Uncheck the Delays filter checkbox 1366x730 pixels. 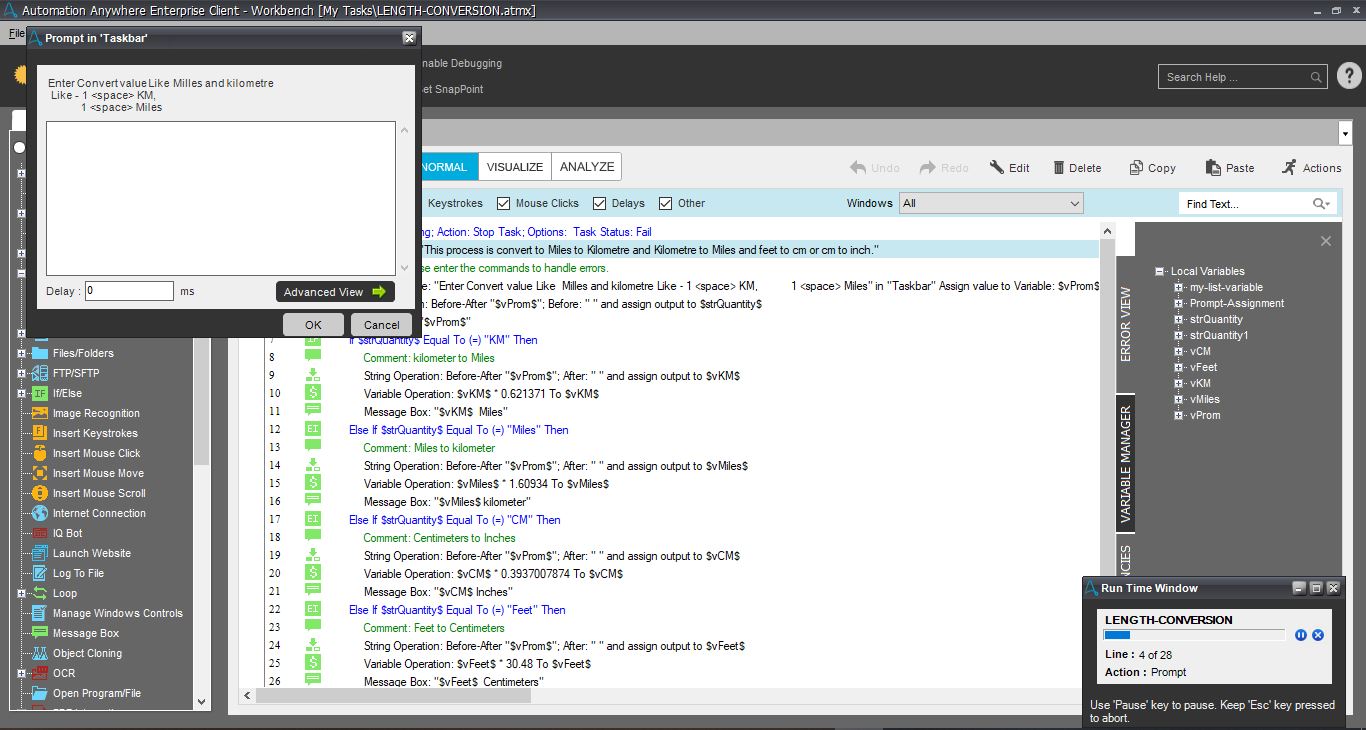(600, 203)
